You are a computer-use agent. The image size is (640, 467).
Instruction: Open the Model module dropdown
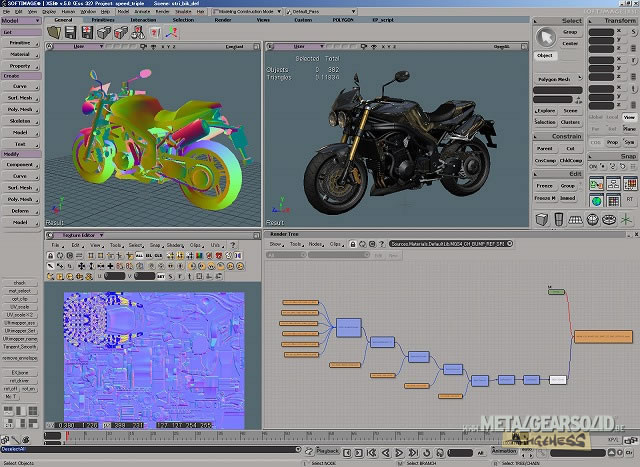point(20,20)
